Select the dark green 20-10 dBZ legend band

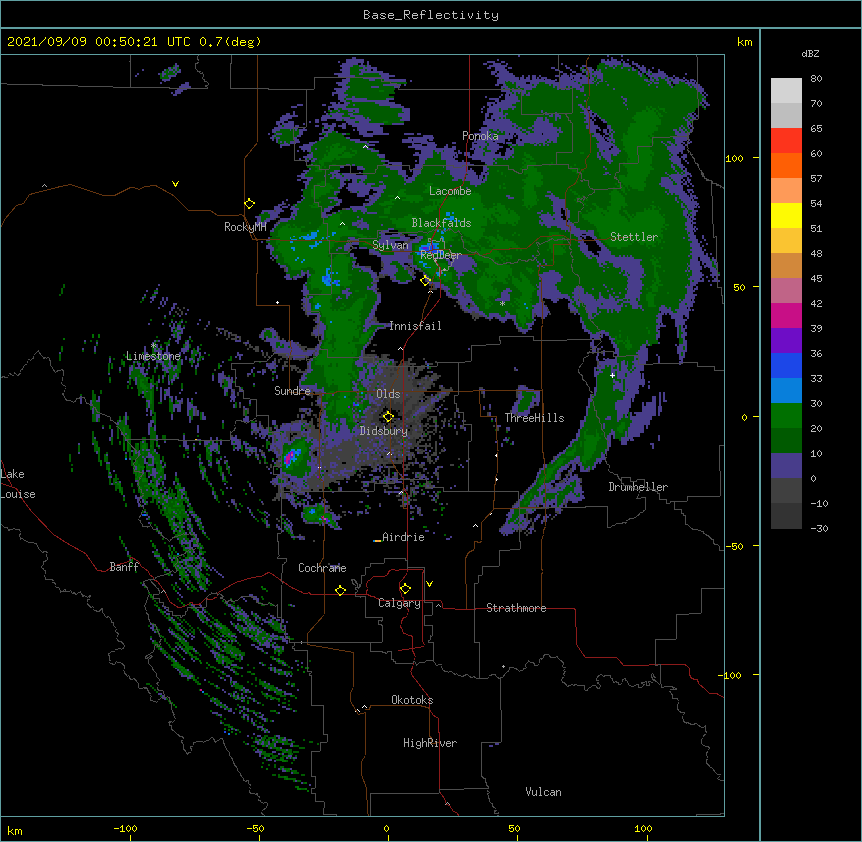tap(786, 441)
